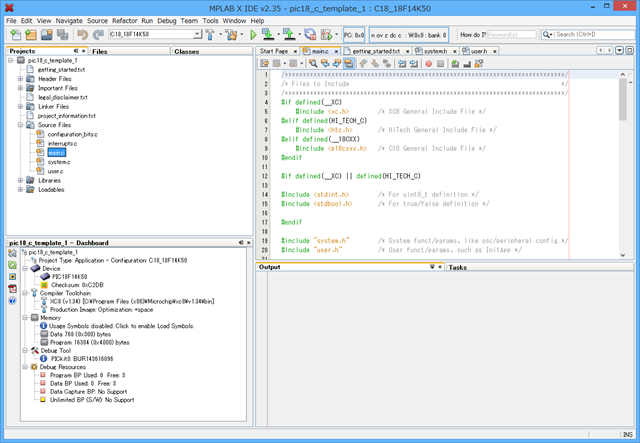Switch to the system.h editor tab
This screenshot has height=443, width=640.
click(435, 50)
